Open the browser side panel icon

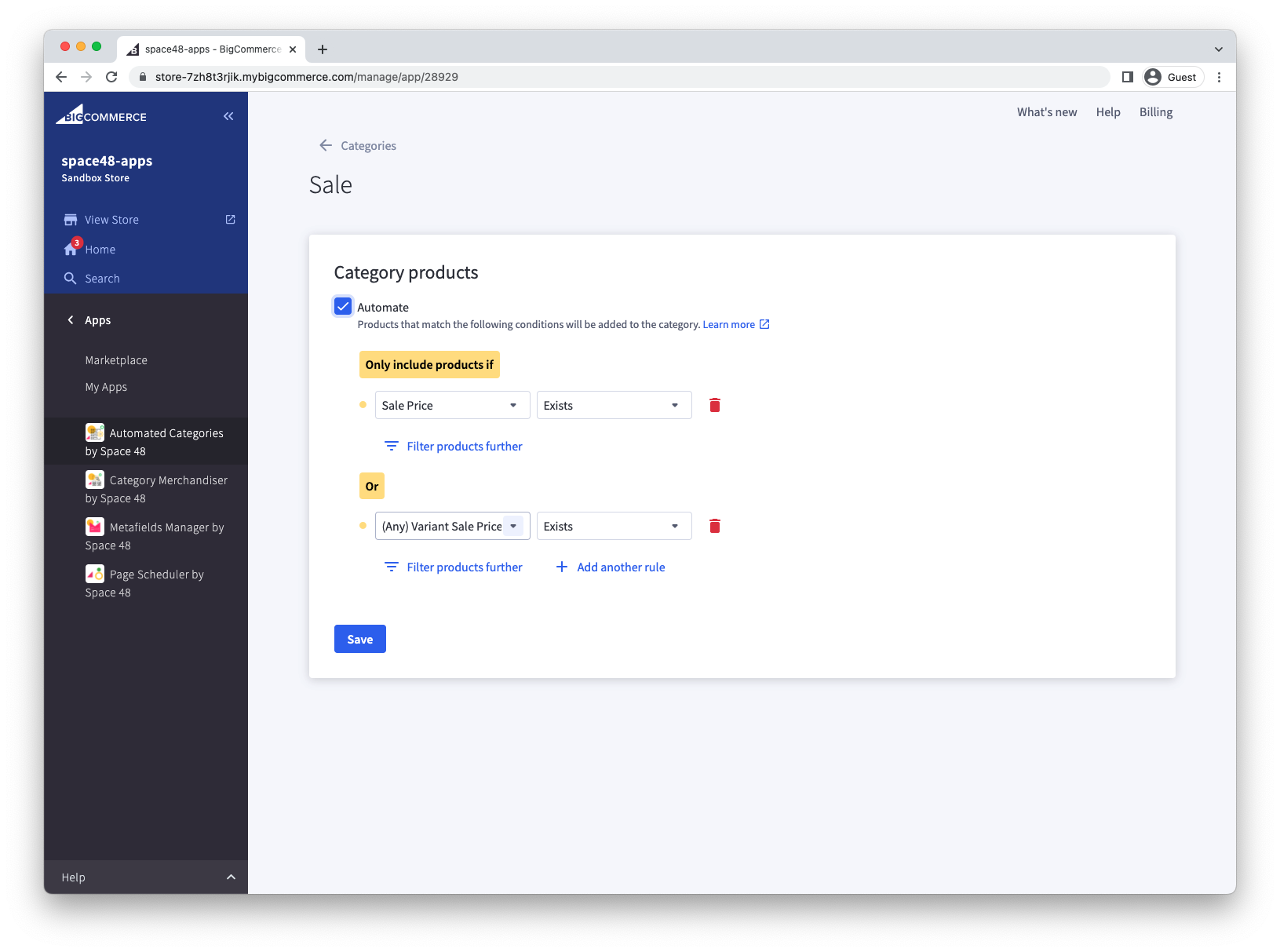pos(1128,77)
